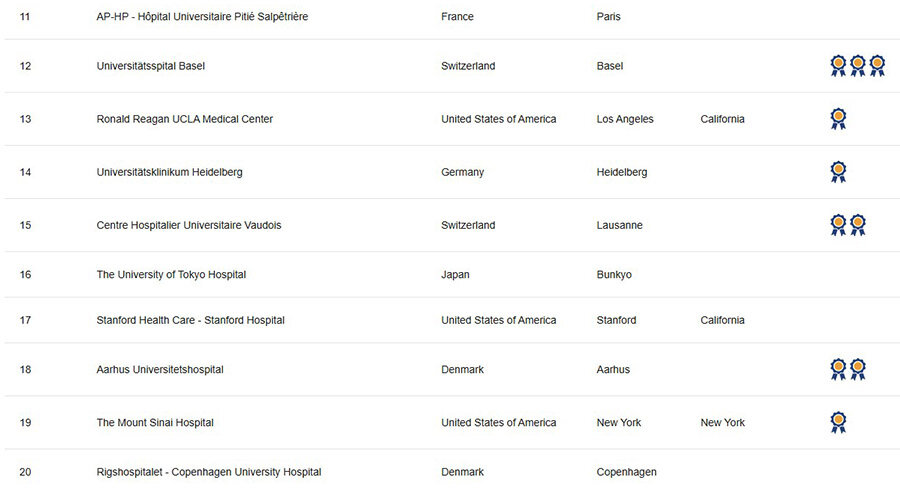Click The Mount Sinai Hospital name
Image resolution: width=900 pixels, height=492 pixels.
coord(155,423)
